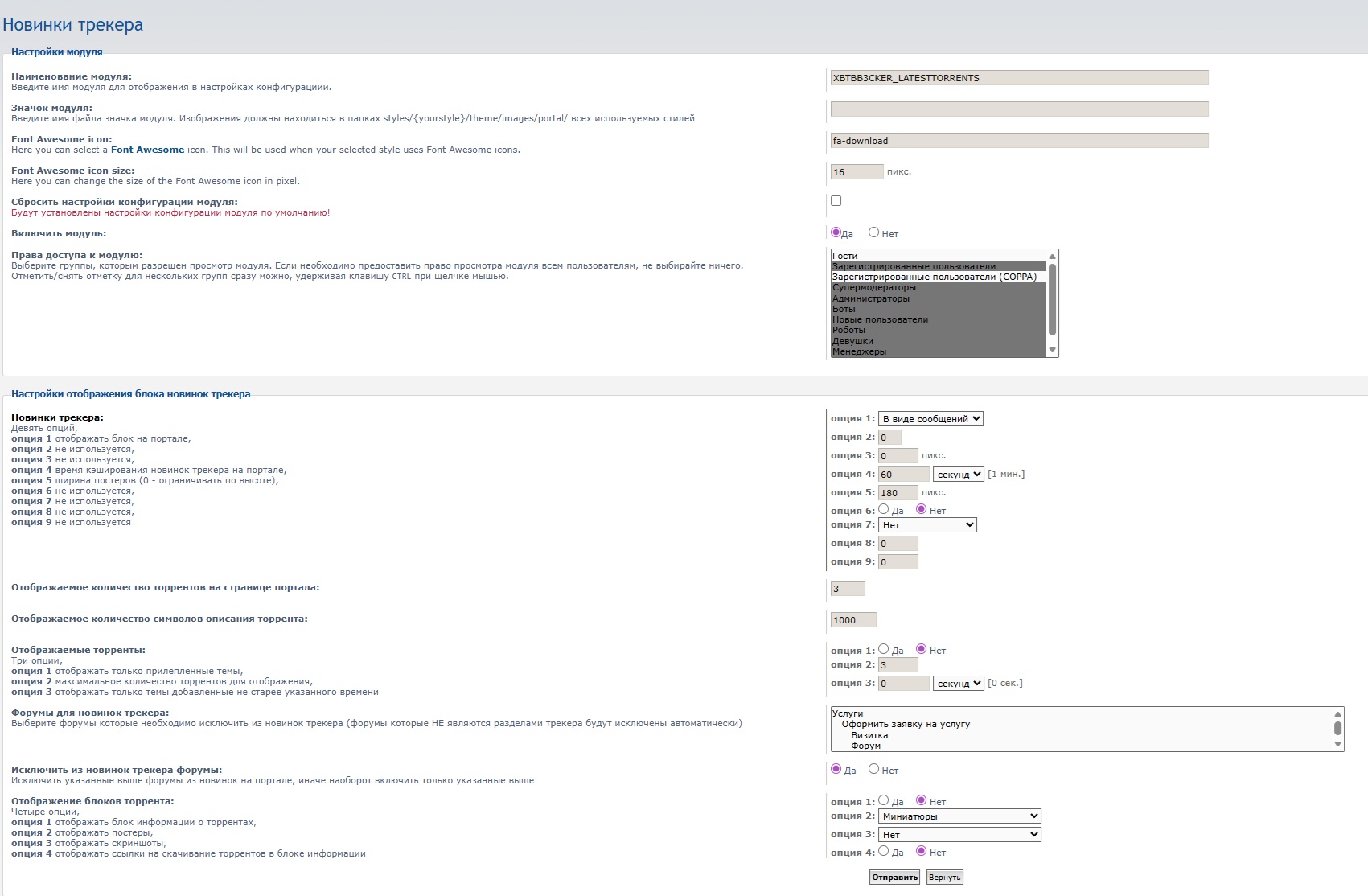Open the 'В виде сообщений' dropdown

click(x=930, y=419)
